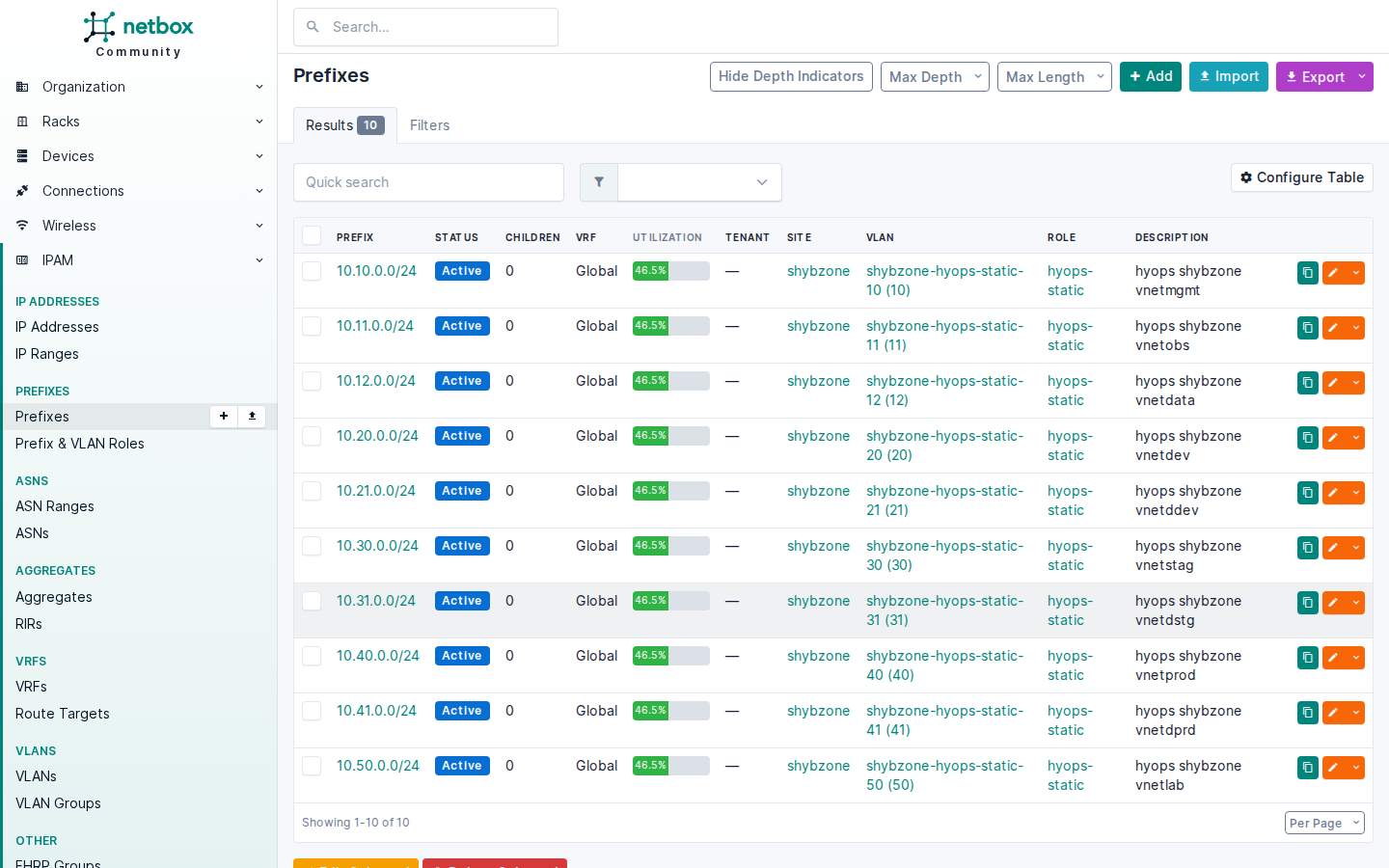Open the Per Page dropdown

(1324, 823)
